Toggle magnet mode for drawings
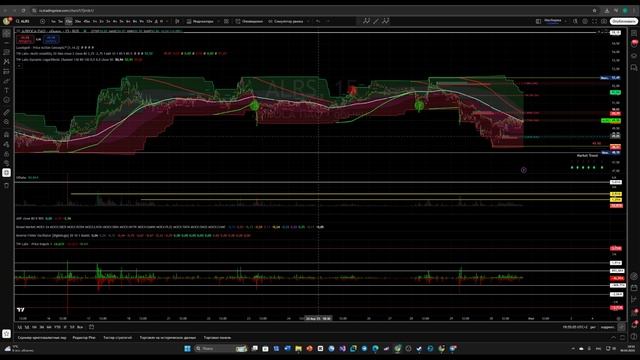Image resolution: width=640 pixels, height=360 pixels. 7,134
